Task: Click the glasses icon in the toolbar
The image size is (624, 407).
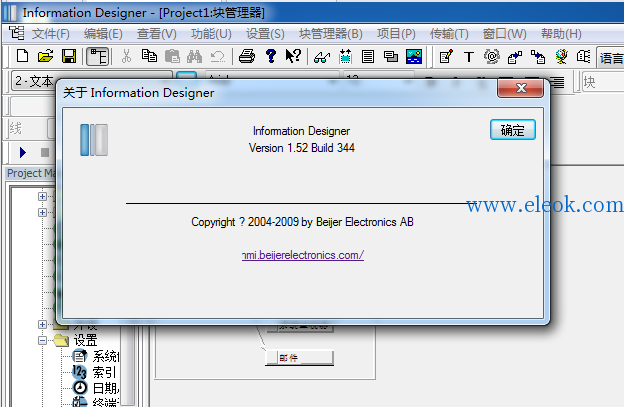Action: [322, 57]
